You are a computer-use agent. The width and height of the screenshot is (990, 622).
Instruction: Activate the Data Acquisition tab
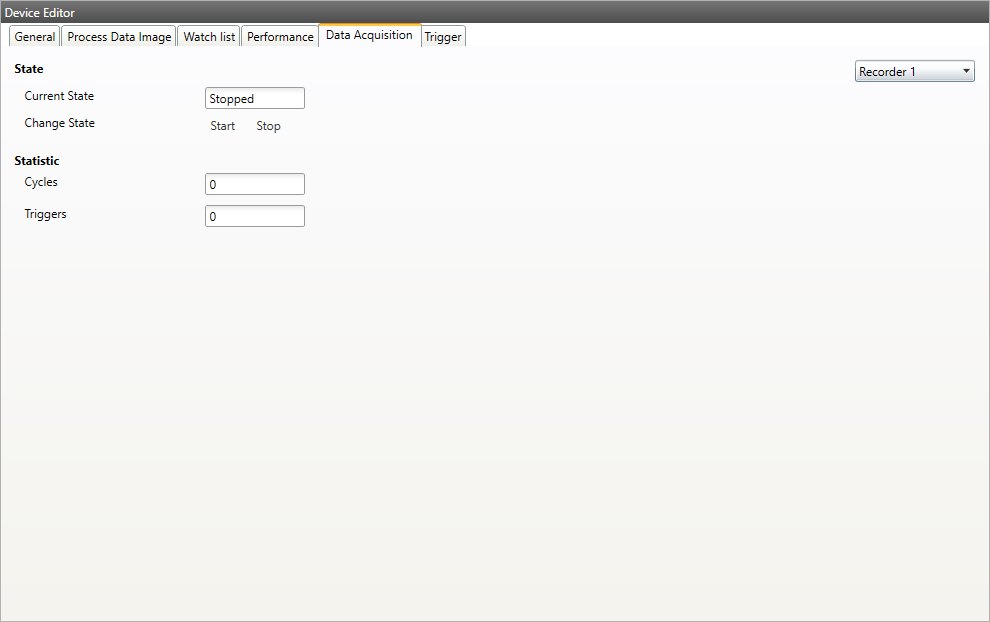point(369,34)
